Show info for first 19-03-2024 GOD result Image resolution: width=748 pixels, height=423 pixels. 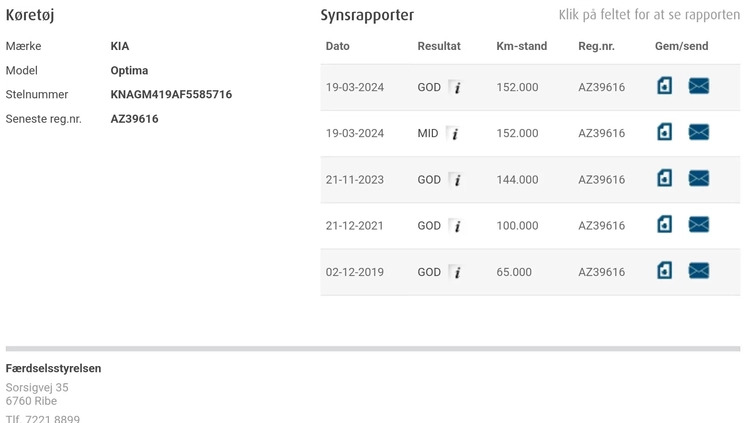pos(456,87)
